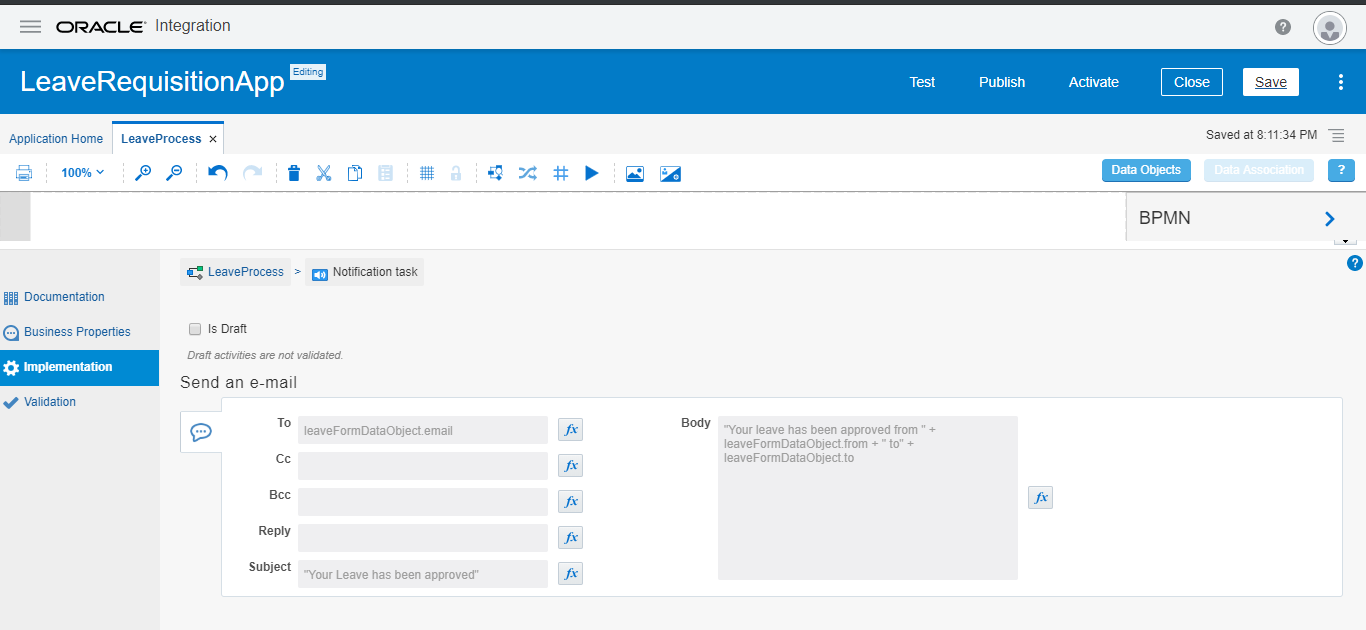Delete selection with the trash icon
Viewport: 1366px width, 630px height.
pyautogui.click(x=293, y=173)
